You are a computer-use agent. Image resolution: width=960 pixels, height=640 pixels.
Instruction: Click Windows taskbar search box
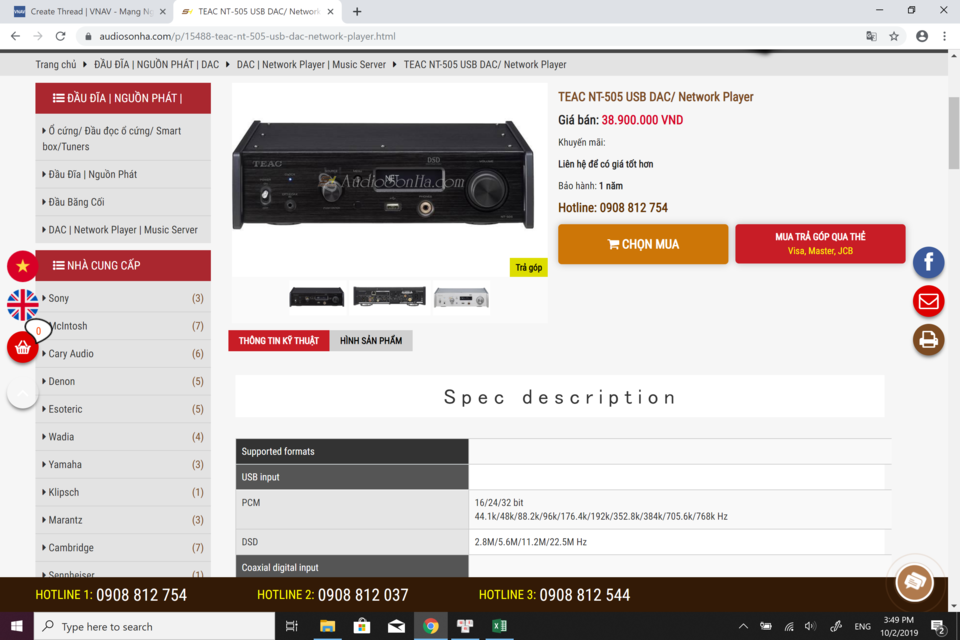154,626
